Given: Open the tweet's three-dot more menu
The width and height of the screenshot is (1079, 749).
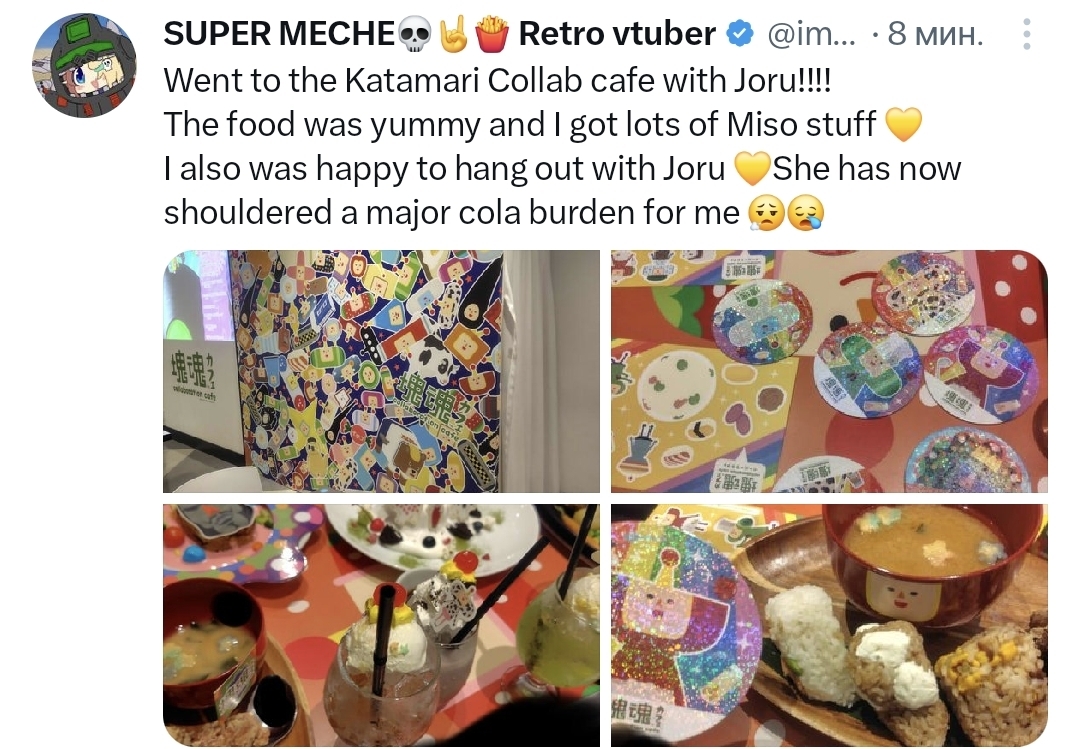Looking at the screenshot, I should pos(1027,34).
